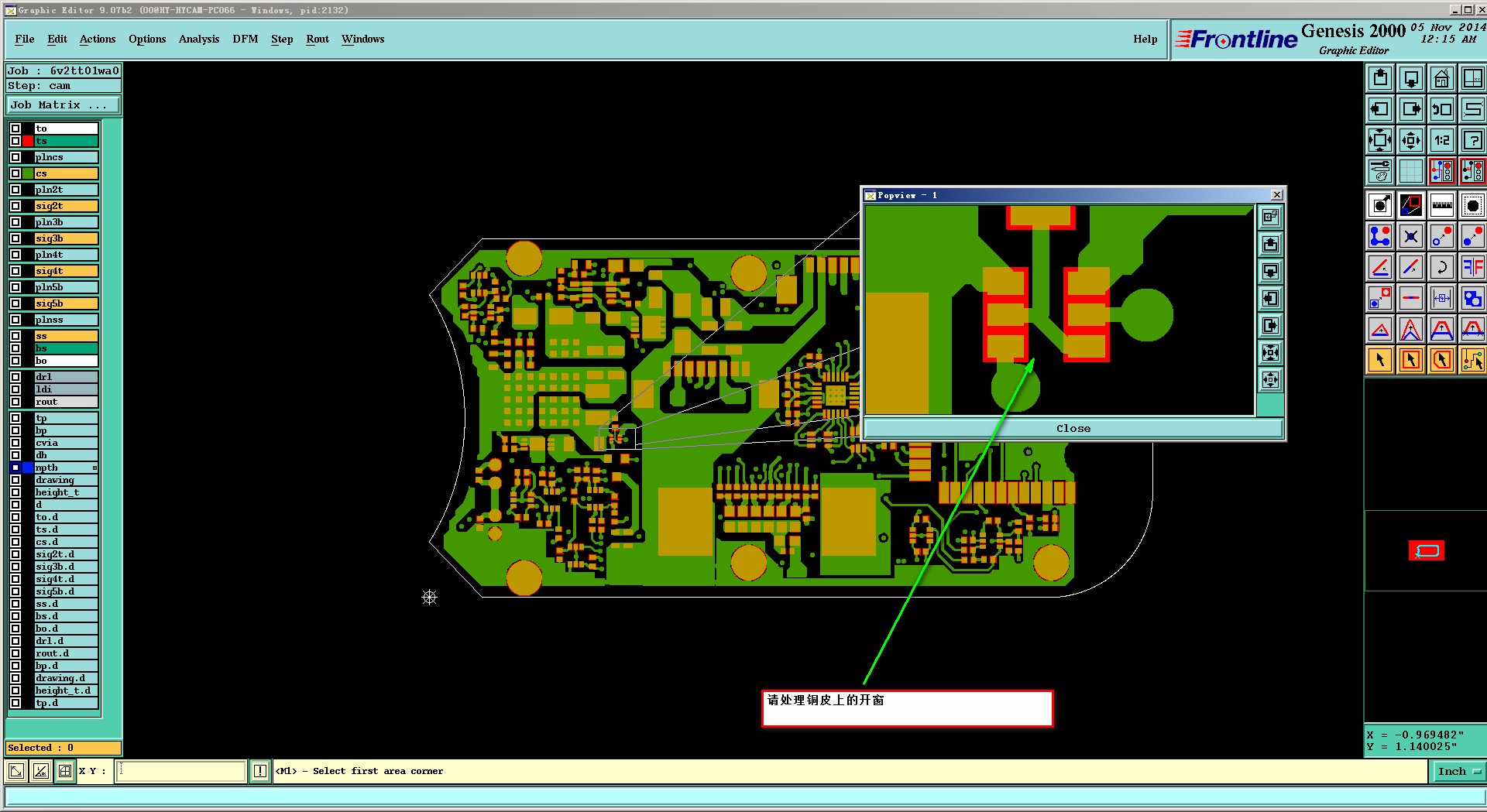Screen dimensions: 1487x812
Task: Click the X Y coordinate input field
Action: (181, 771)
